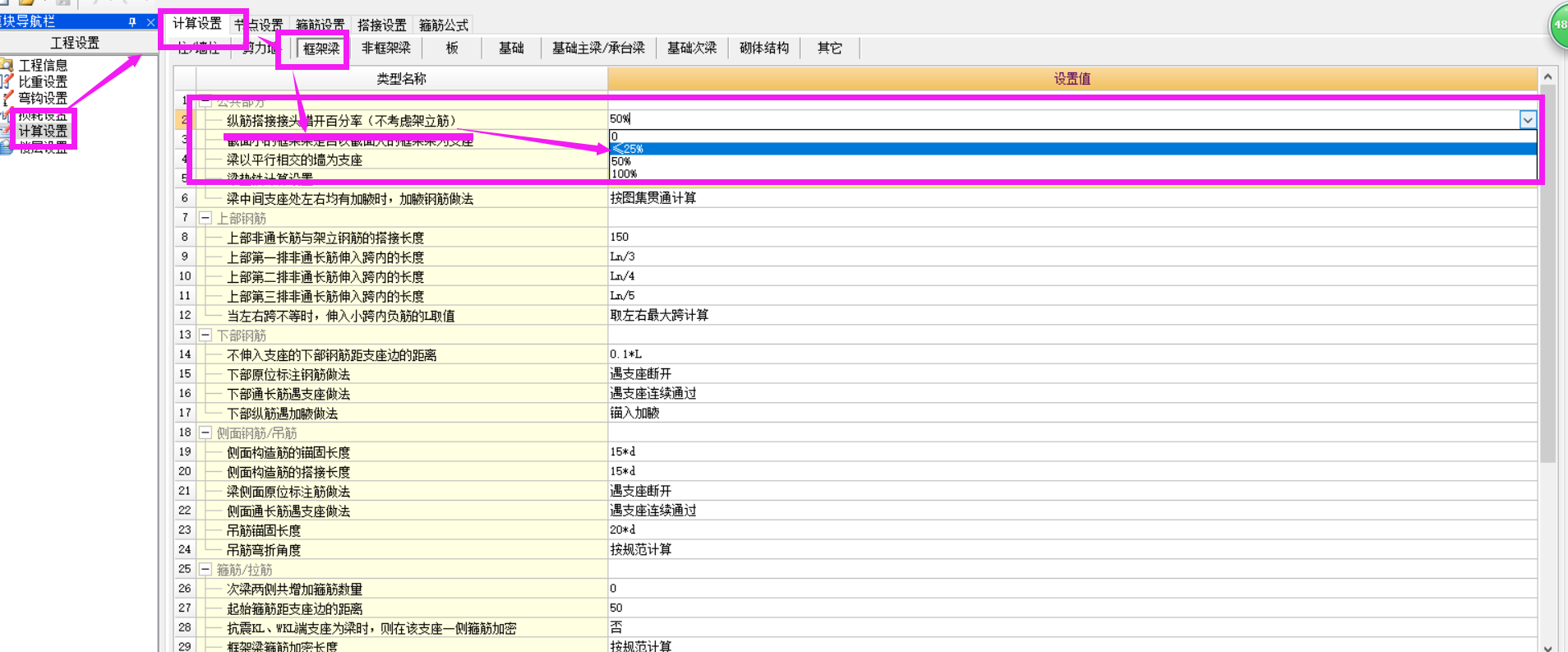1568x652 pixels.
Task: Select the 基础次梁 tab
Action: pos(692,48)
